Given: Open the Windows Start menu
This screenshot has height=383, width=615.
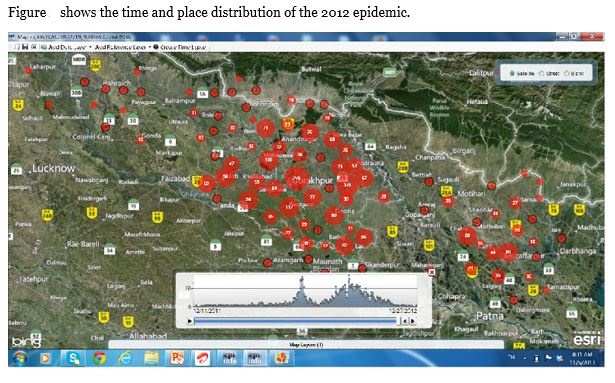Looking at the screenshot, I should pos(19,358).
